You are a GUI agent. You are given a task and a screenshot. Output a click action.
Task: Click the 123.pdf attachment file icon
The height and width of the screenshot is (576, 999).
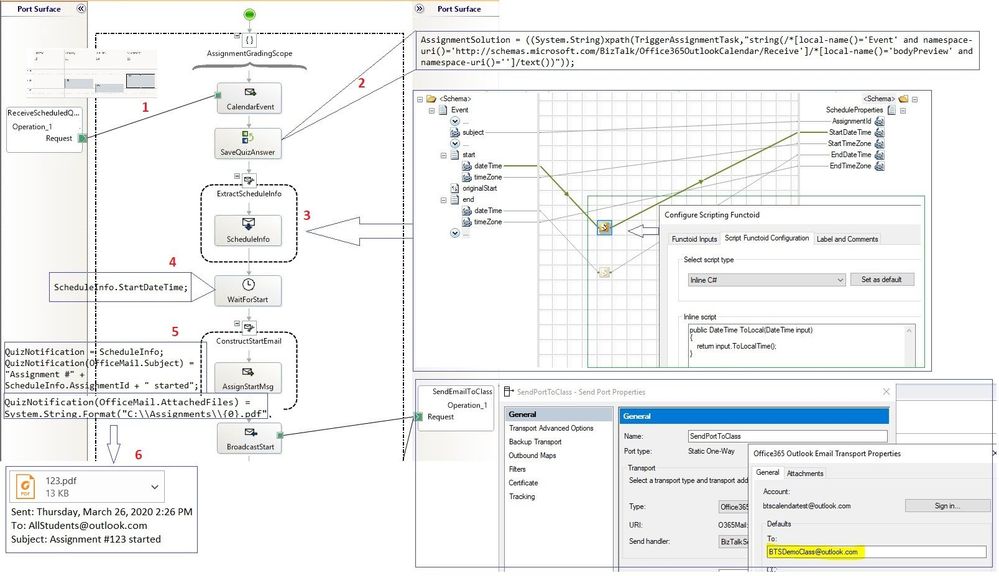click(x=25, y=487)
